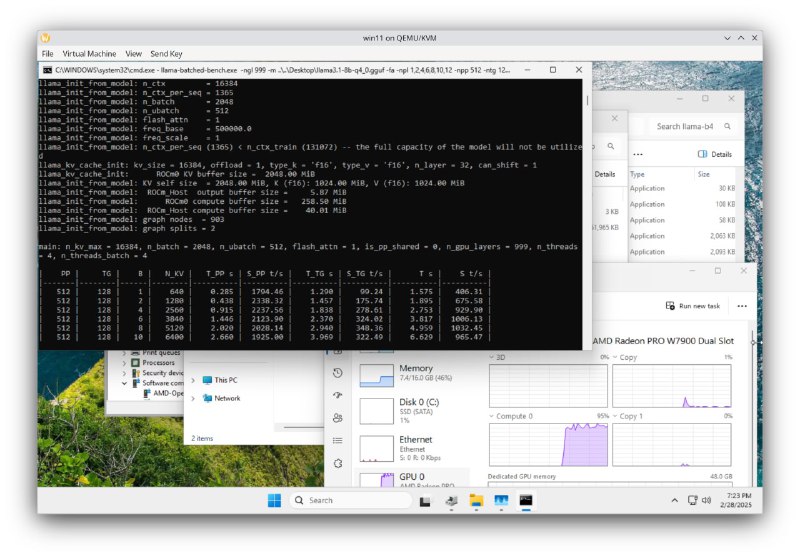Click 'AMD Radeon PRO W7900 Dual Slot' heading
Viewport: 800px width, 558px height.
pyautogui.click(x=663, y=341)
